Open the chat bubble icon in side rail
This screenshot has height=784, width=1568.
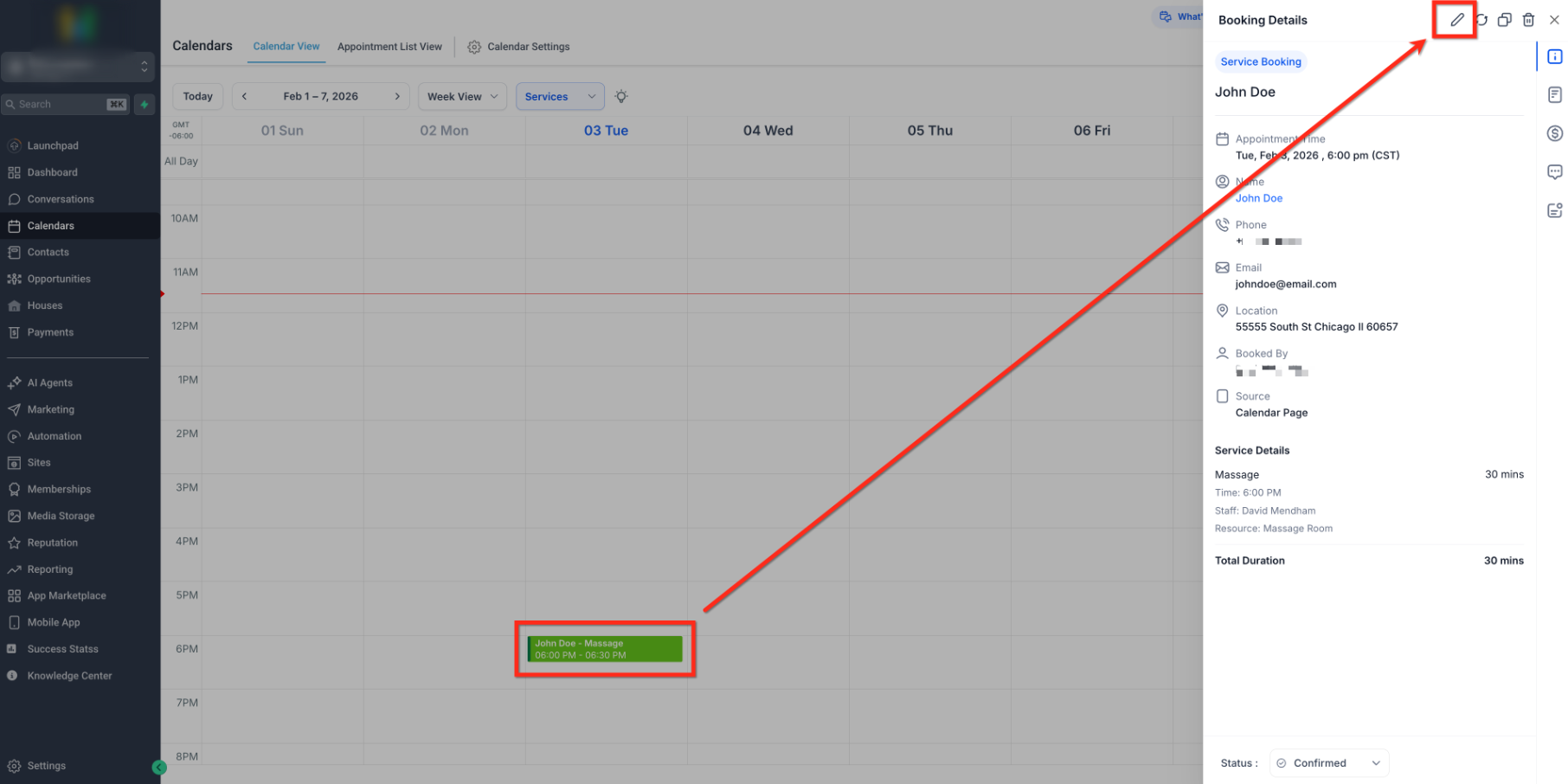click(x=1555, y=172)
